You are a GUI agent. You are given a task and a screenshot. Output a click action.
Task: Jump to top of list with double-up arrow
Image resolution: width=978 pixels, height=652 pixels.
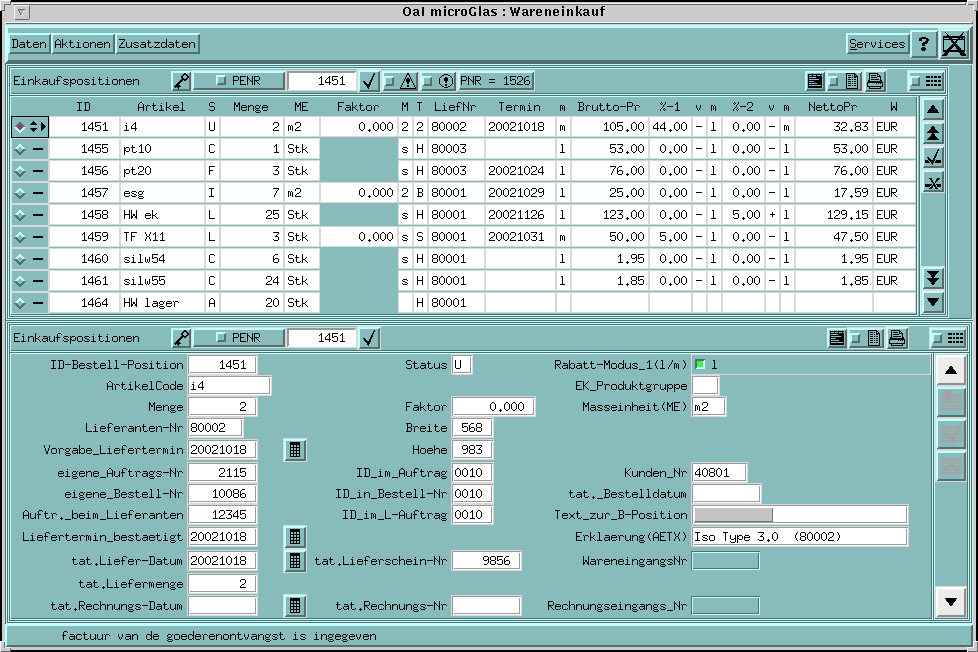pyautogui.click(x=932, y=133)
